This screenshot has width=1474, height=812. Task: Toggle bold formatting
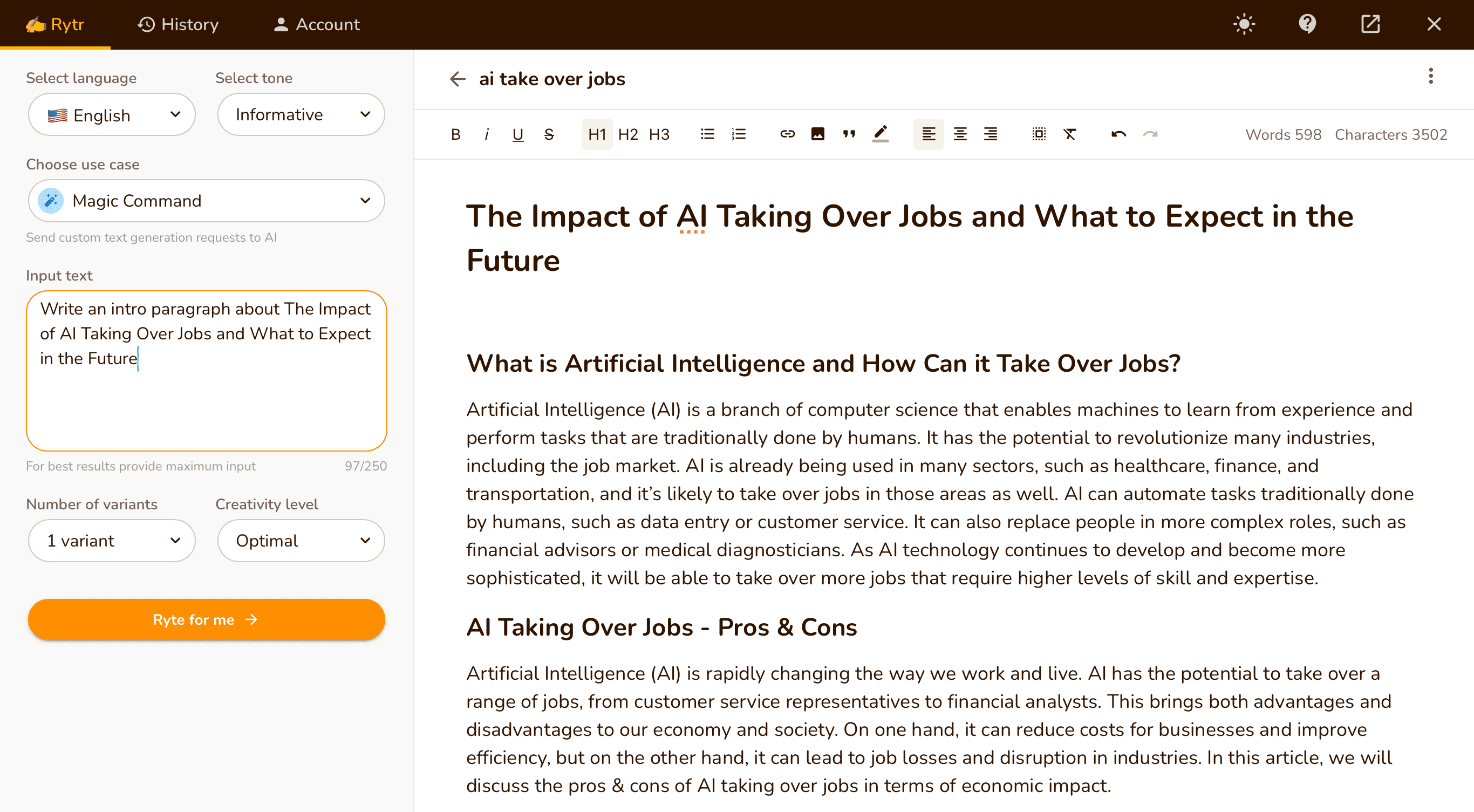click(x=455, y=134)
